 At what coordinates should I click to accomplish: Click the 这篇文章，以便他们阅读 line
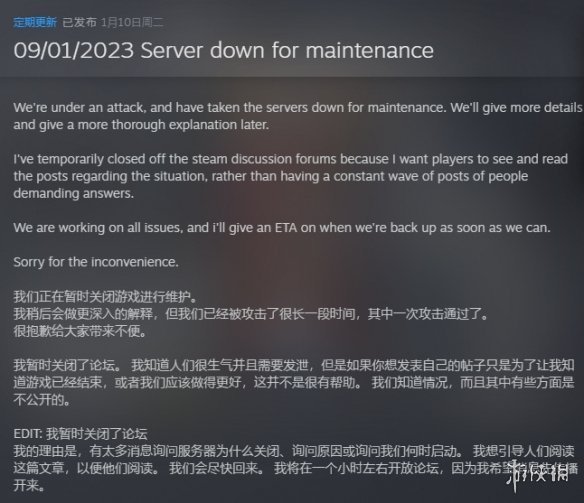point(260,468)
